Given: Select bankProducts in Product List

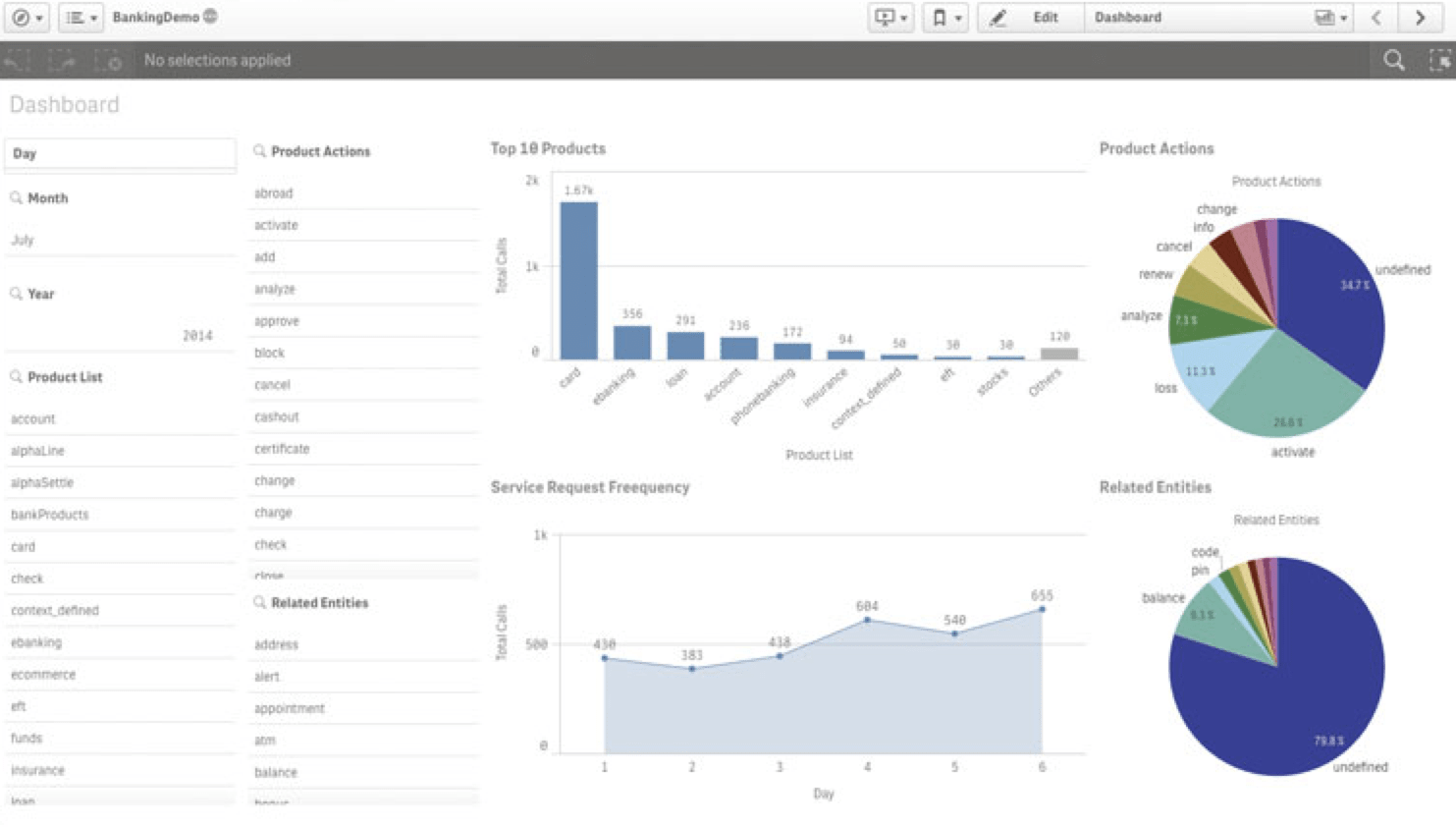Looking at the screenshot, I should click(x=120, y=515).
